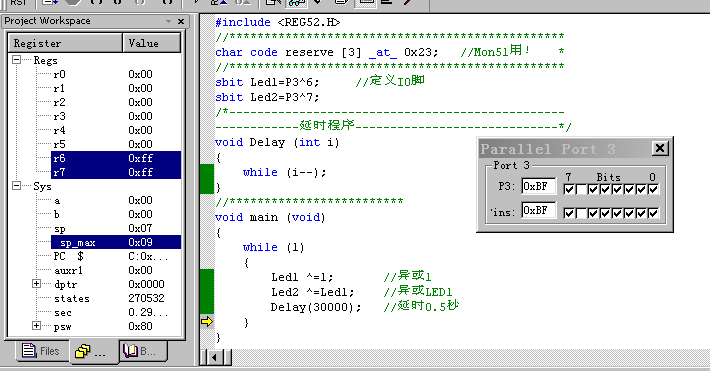Click the 'Led1 ^=1;' code line
The width and height of the screenshot is (710, 371).
tap(302, 277)
